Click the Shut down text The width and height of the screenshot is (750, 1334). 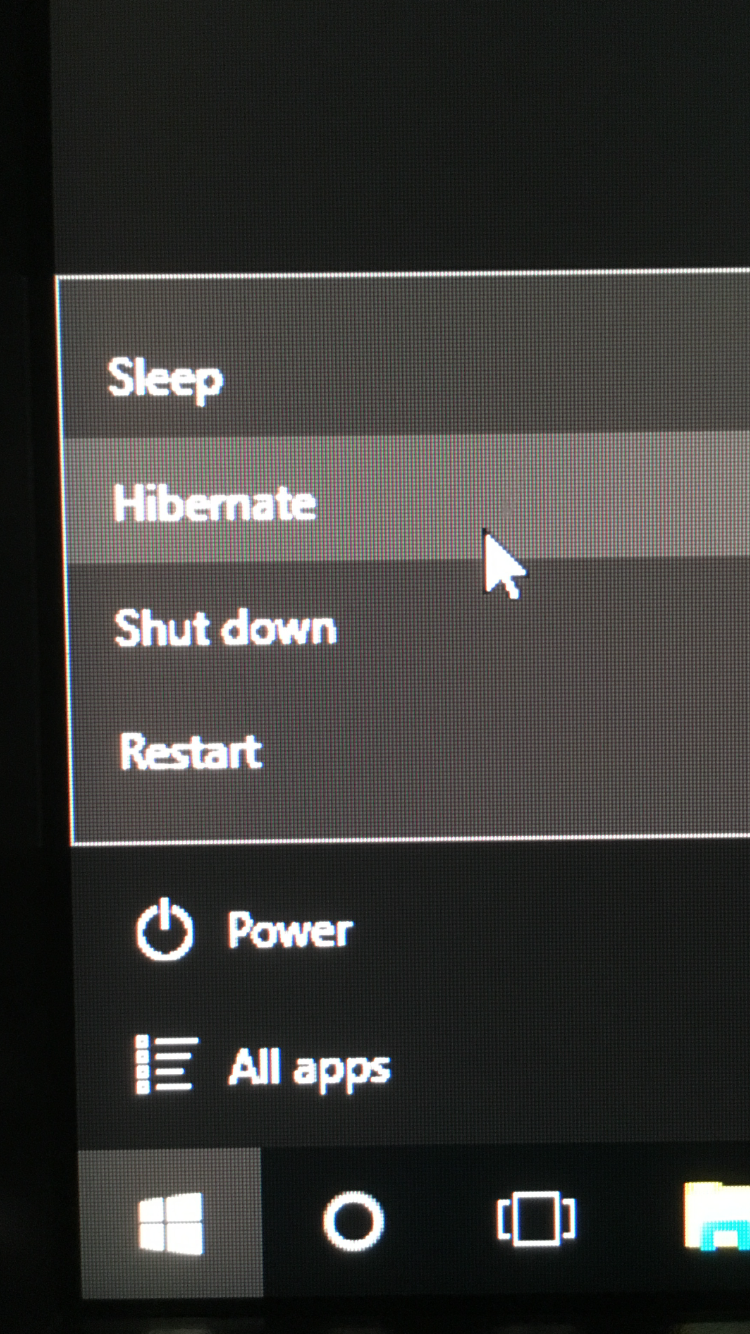[225, 628]
